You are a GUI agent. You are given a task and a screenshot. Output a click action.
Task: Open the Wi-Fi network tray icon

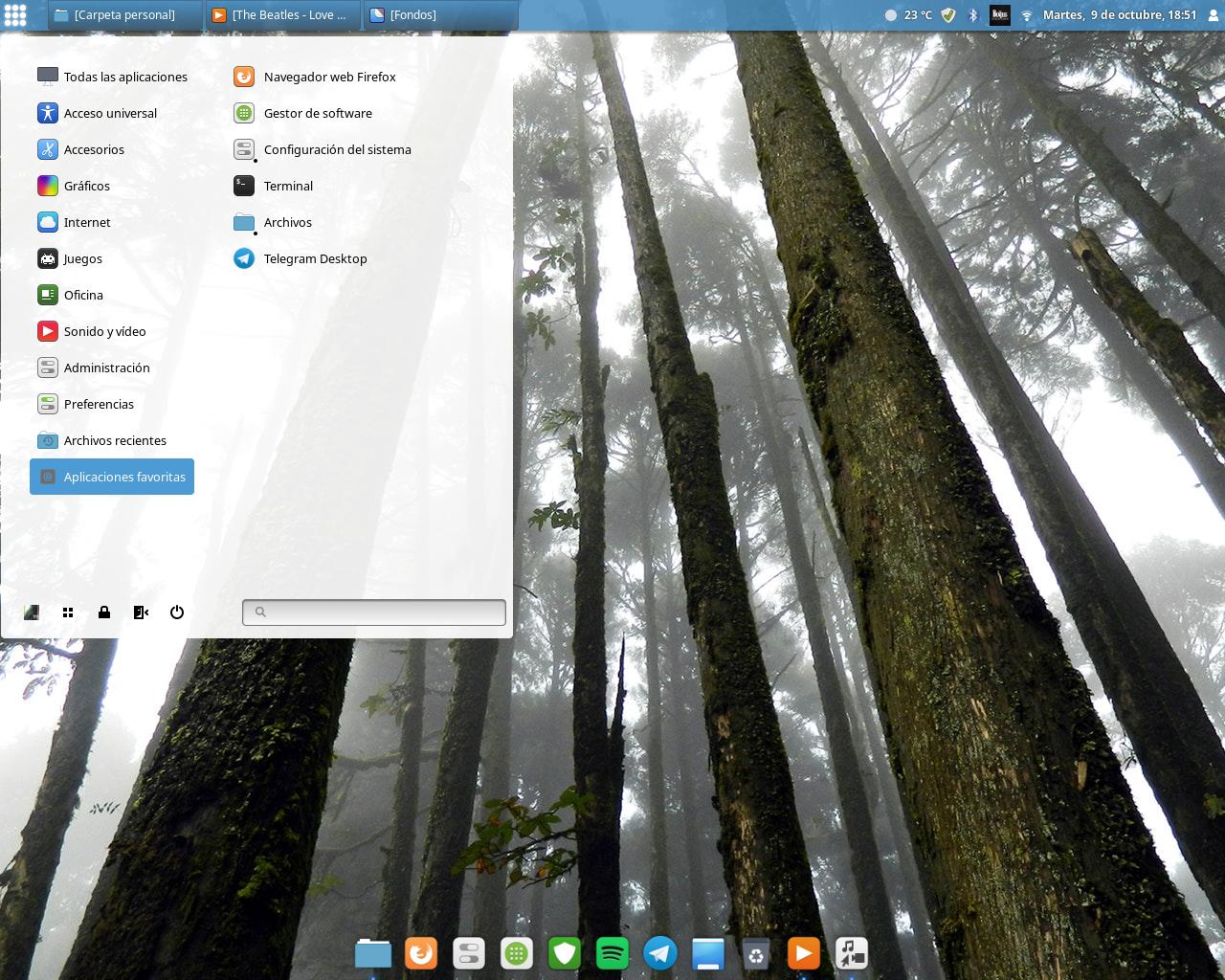1027,15
